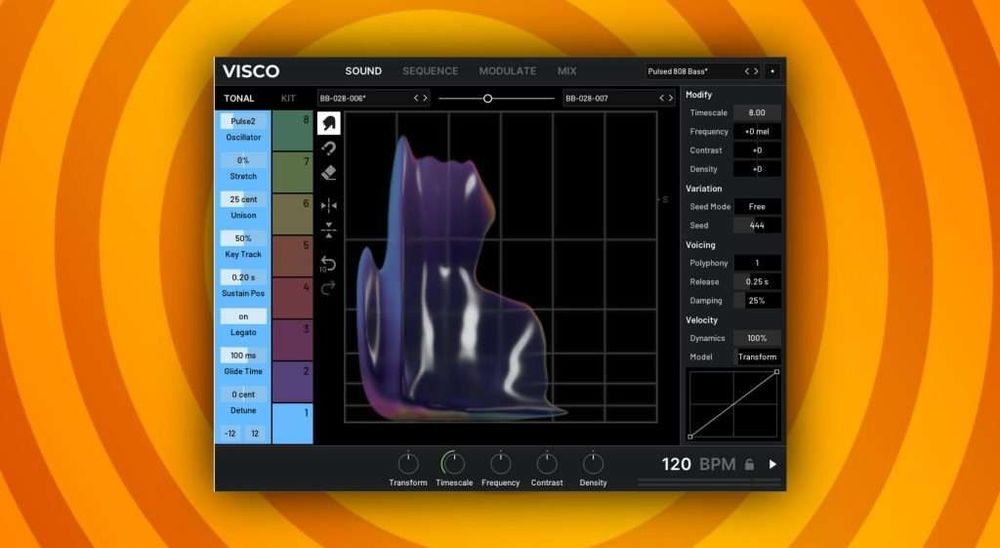Switch to the SOUND tab

point(364,71)
